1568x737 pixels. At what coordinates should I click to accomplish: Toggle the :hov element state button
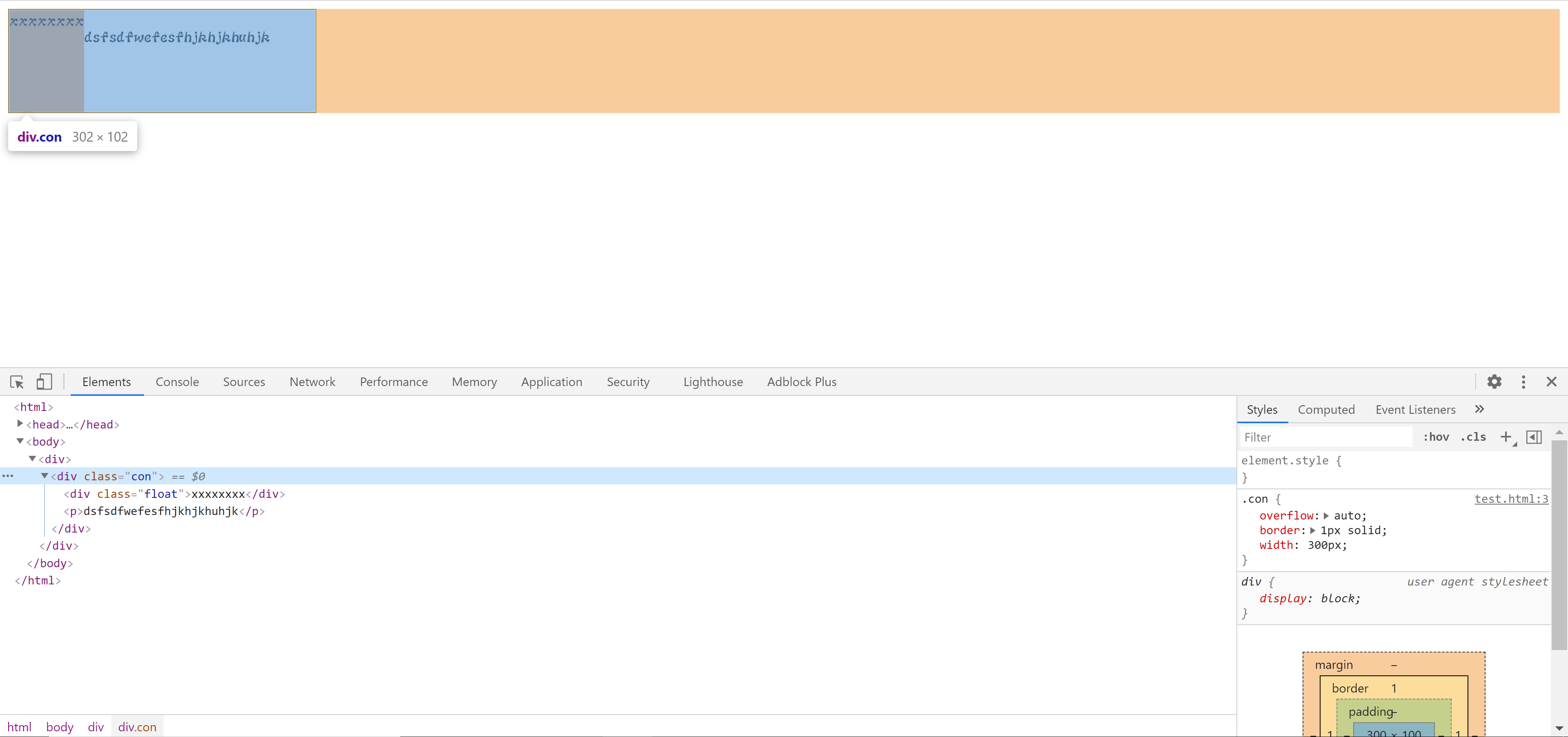click(x=1436, y=437)
